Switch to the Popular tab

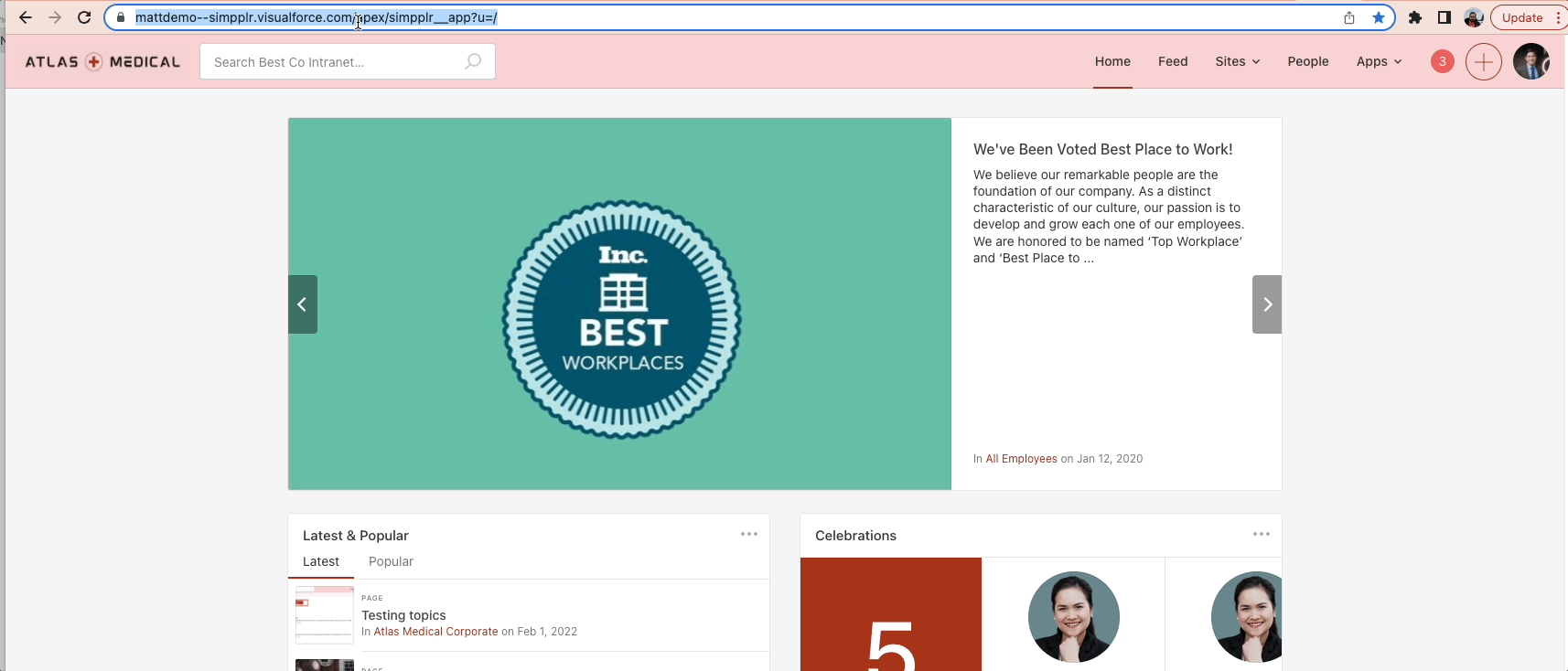pyautogui.click(x=391, y=561)
